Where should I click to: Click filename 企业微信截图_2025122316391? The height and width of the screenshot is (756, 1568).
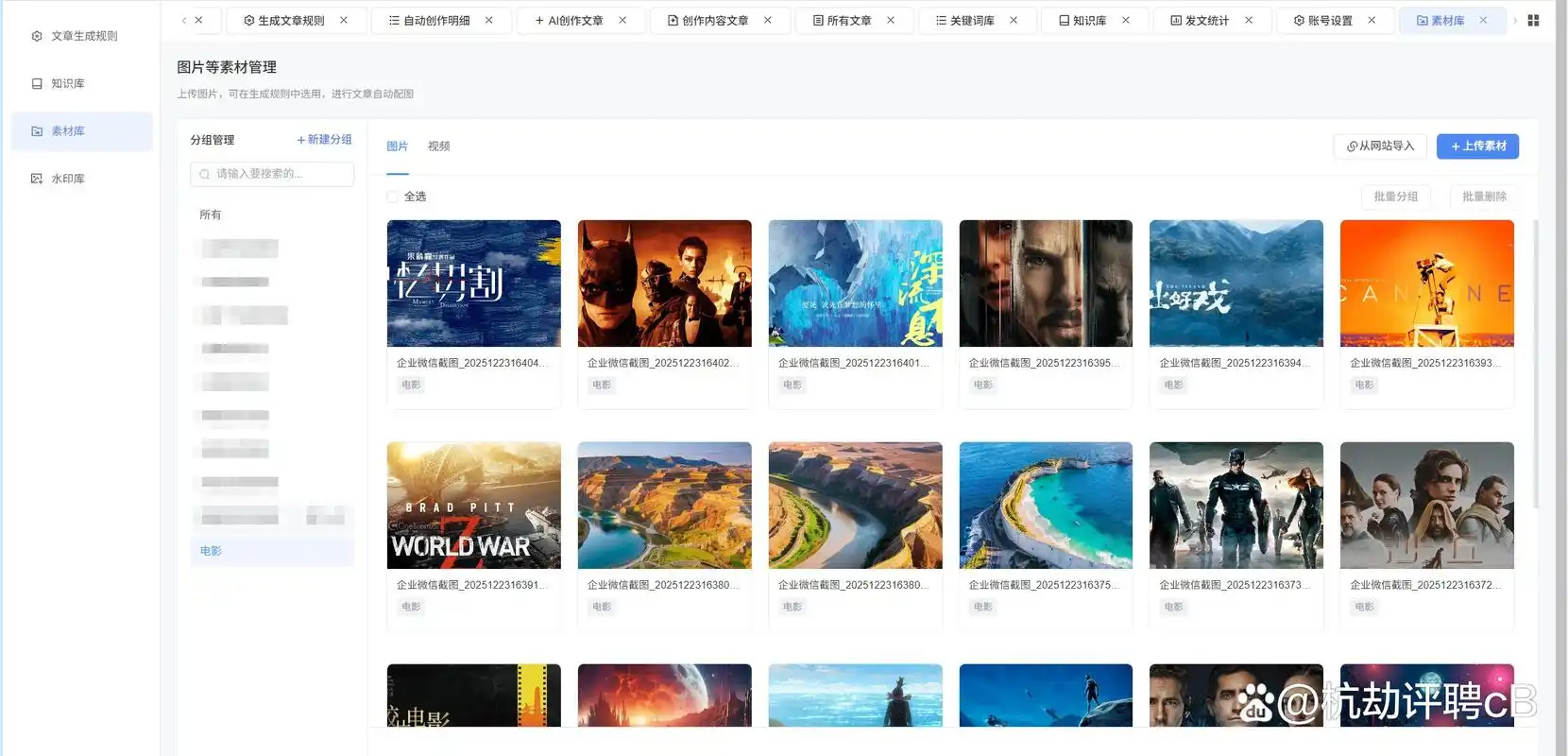(x=472, y=585)
